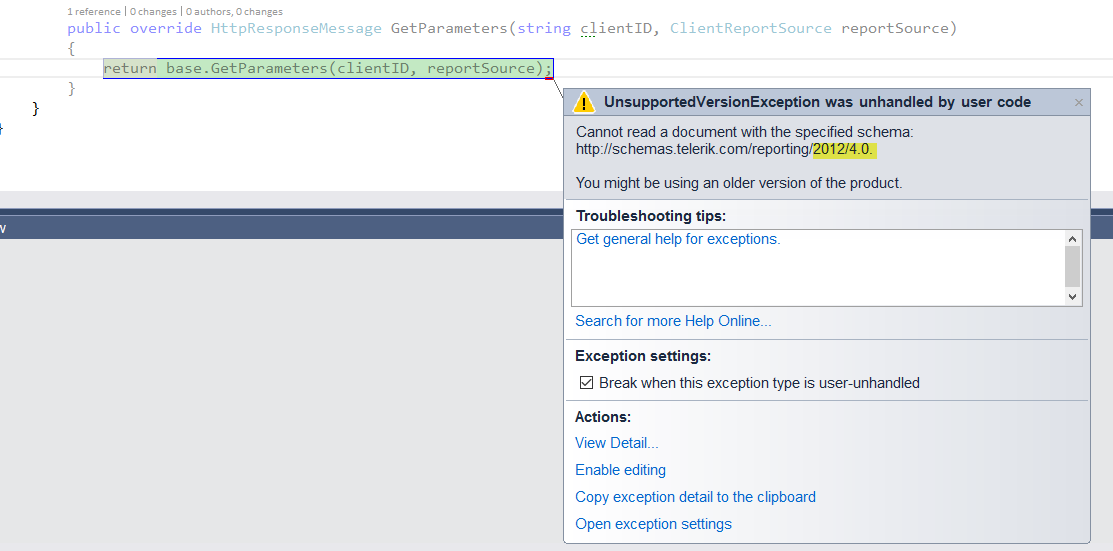Click the Troubleshooting tips scrollbar thumb

(1073, 267)
